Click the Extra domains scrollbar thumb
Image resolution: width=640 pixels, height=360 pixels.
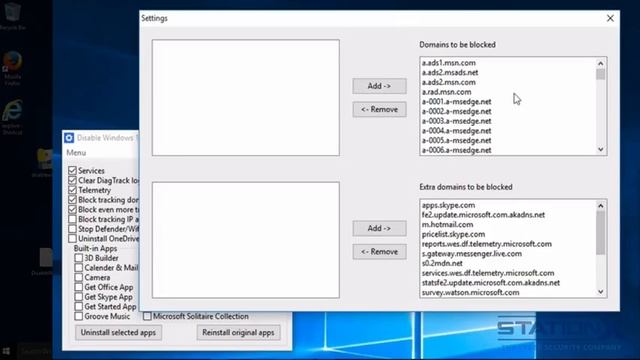(600, 233)
